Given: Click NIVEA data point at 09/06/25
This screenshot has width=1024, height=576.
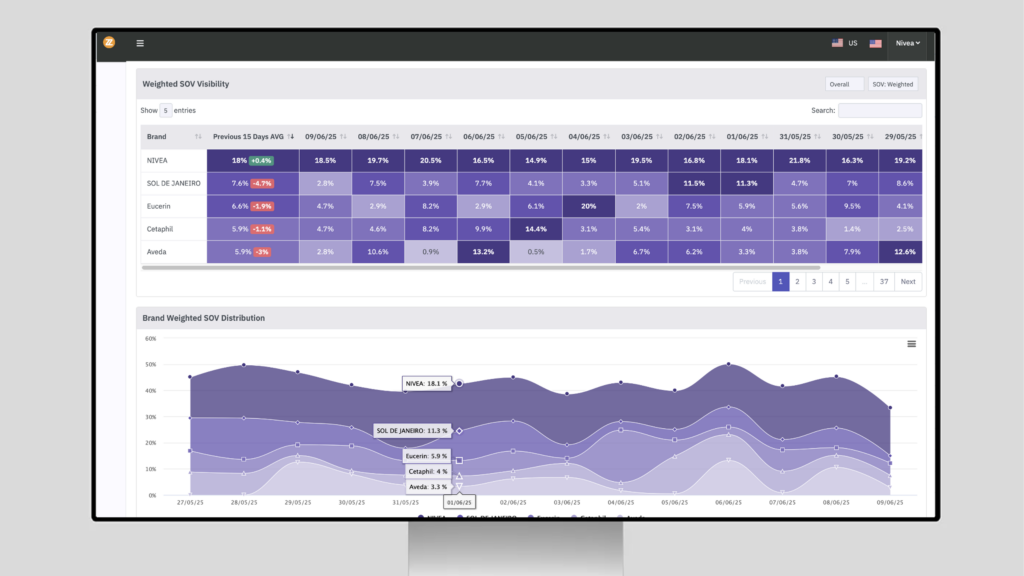Looking at the screenshot, I should pyautogui.click(x=890, y=408).
